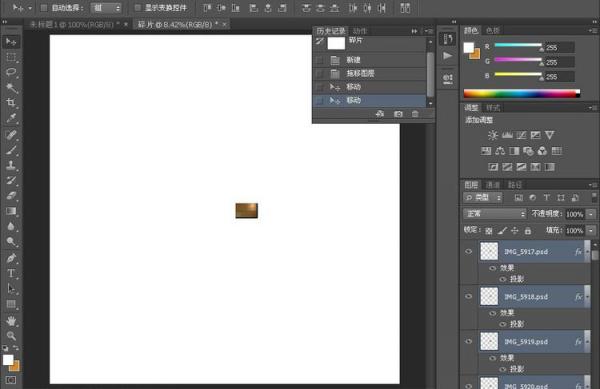The width and height of the screenshot is (600, 389).
Task: Enable the auto-select checkbox in options bar
Action: pyautogui.click(x=44, y=8)
